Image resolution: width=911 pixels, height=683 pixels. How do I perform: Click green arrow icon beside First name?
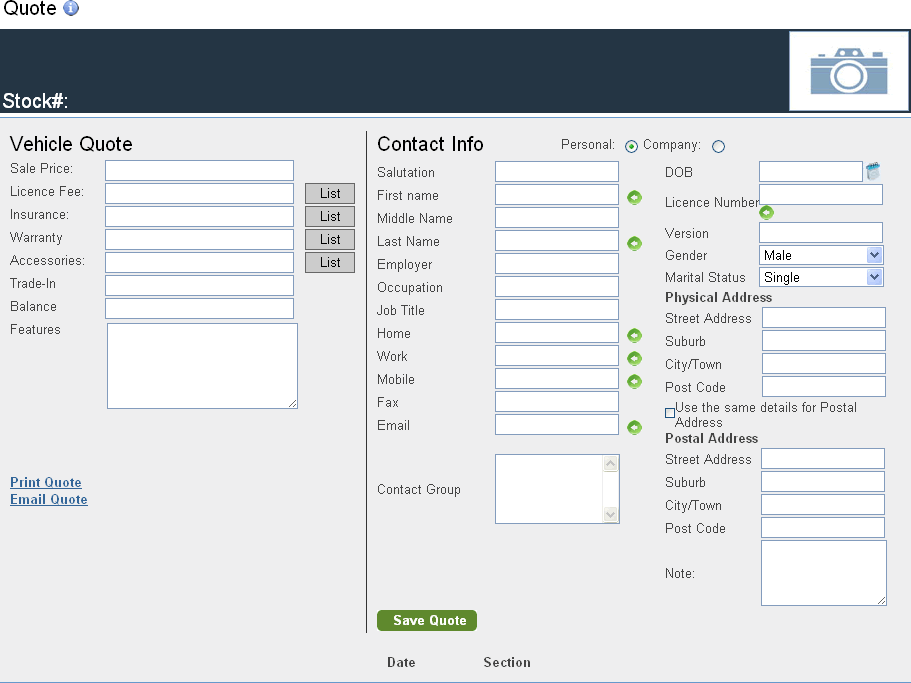[634, 197]
